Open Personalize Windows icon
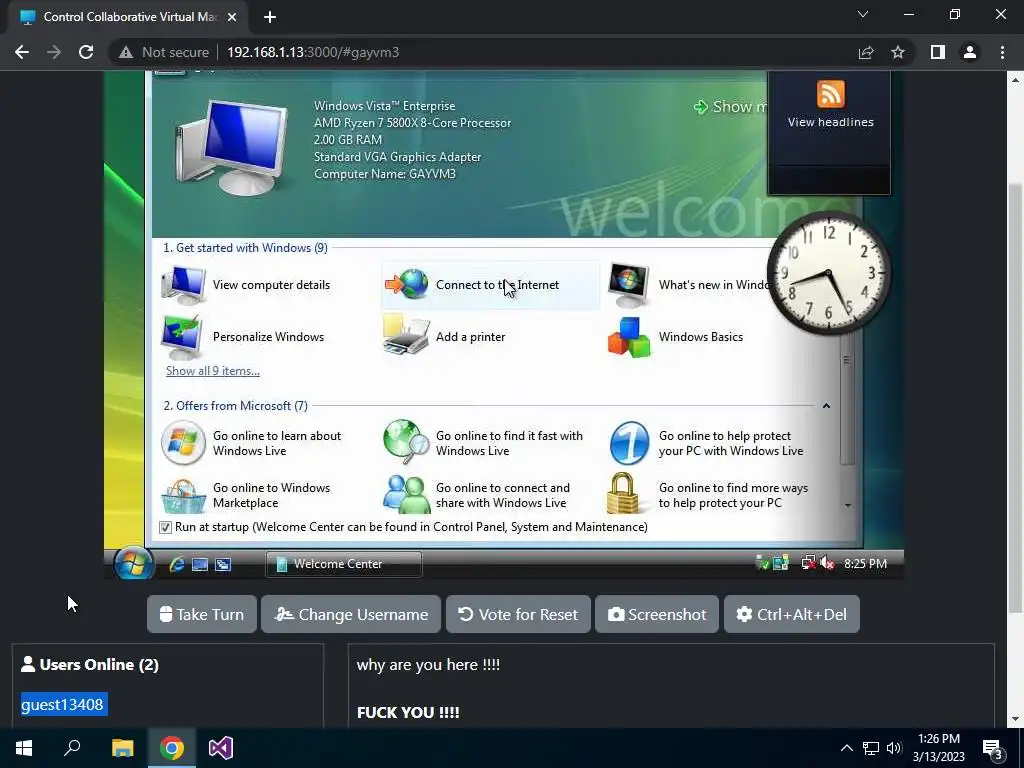This screenshot has height=768, width=1024. pos(182,336)
